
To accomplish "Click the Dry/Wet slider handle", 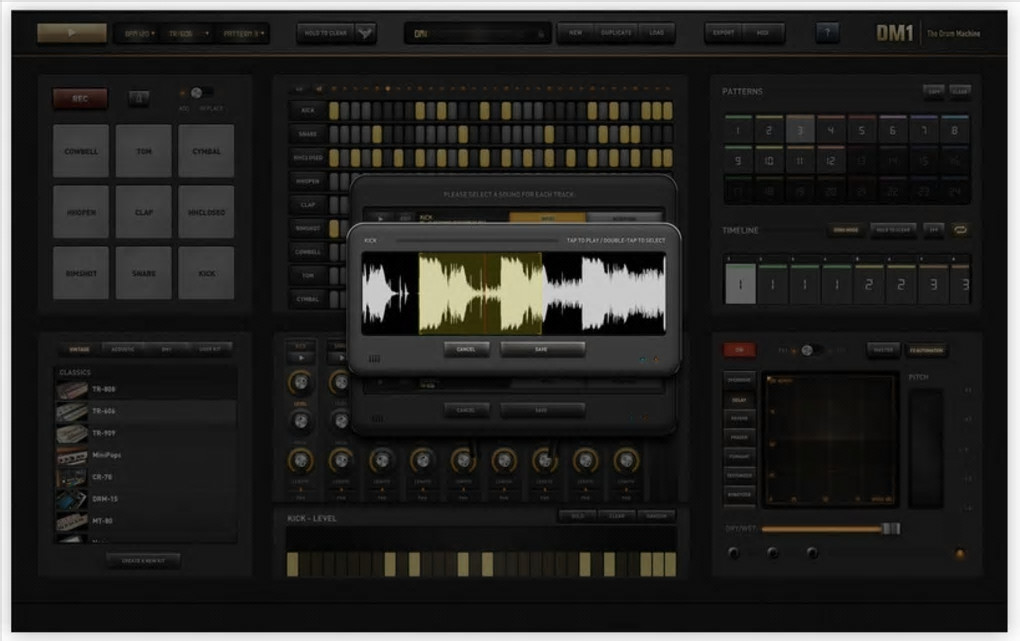I will pyautogui.click(x=891, y=528).
